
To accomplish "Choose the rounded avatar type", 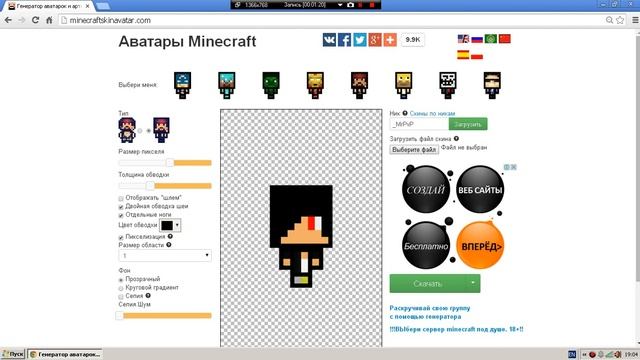I will pyautogui.click(x=140, y=131).
